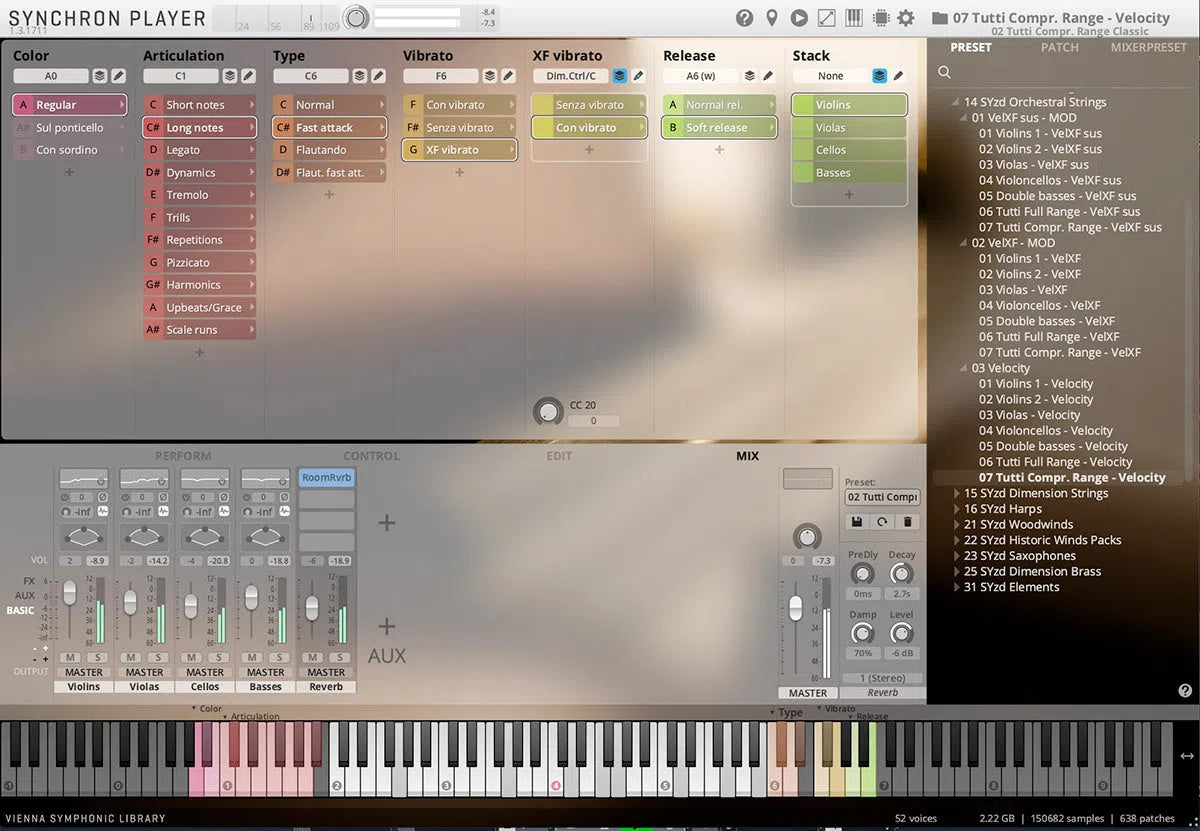Select the Pizzicato articulation
The image size is (1200, 831).
click(198, 262)
